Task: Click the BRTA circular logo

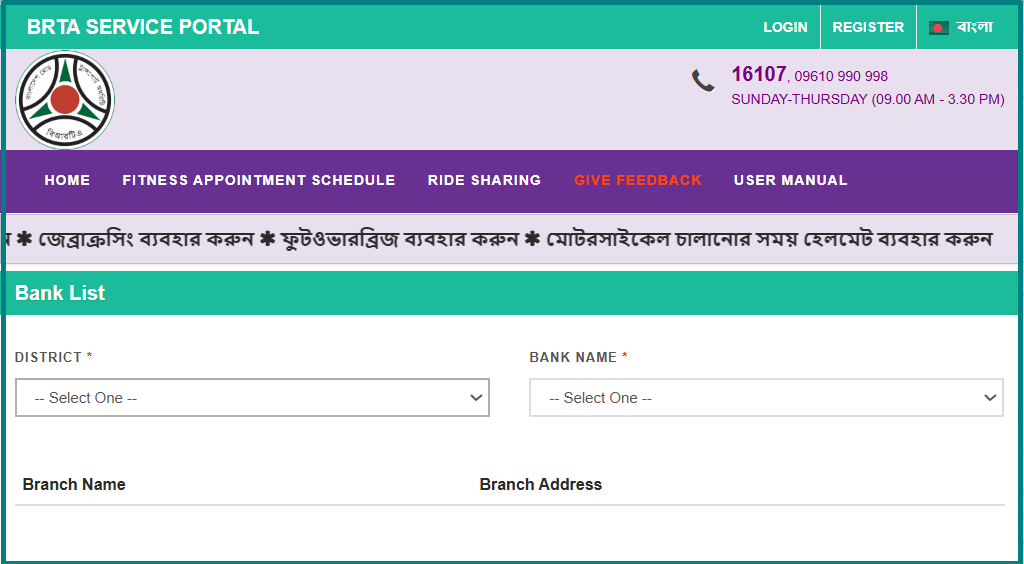Action: (x=65, y=100)
